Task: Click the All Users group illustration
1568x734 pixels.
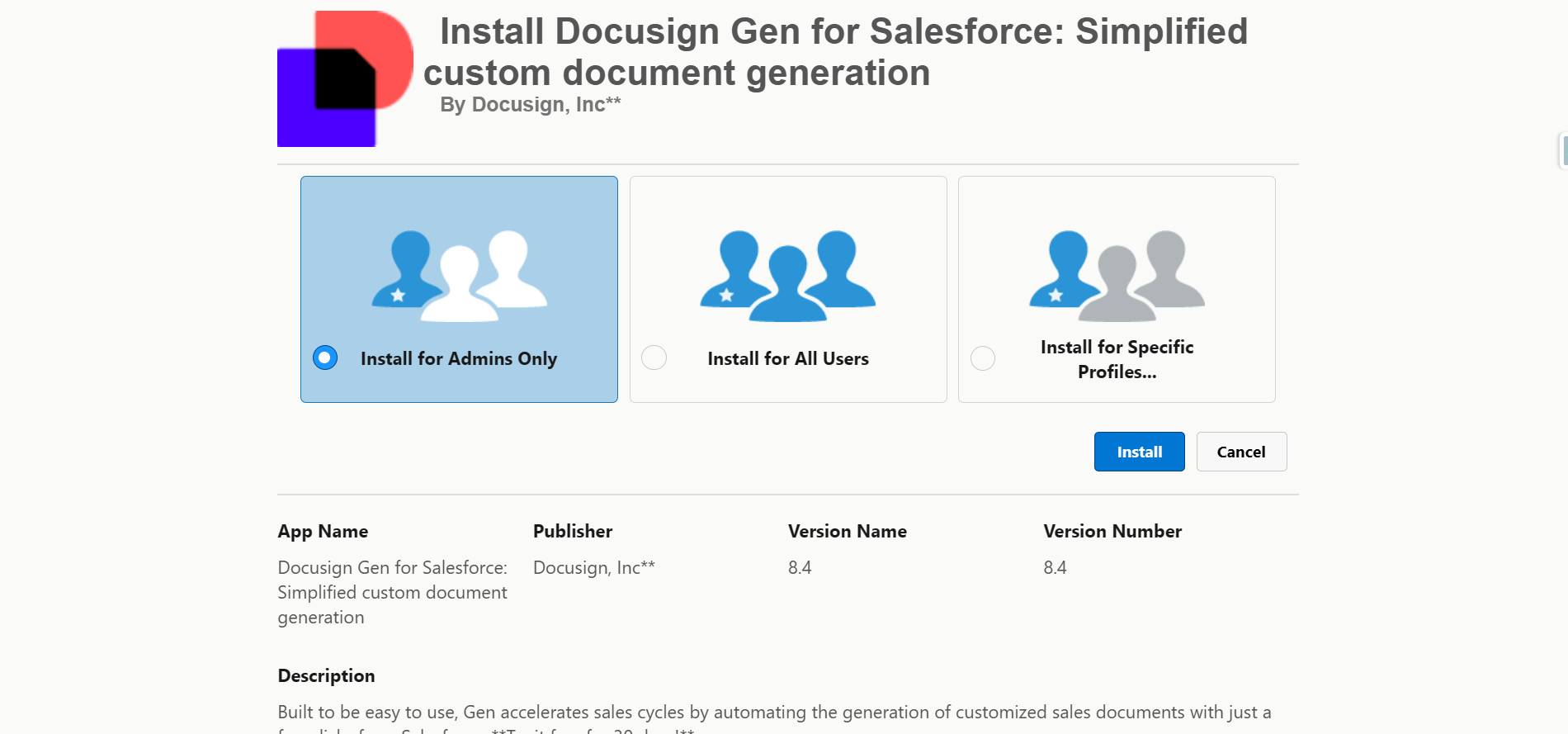Action: click(x=787, y=276)
